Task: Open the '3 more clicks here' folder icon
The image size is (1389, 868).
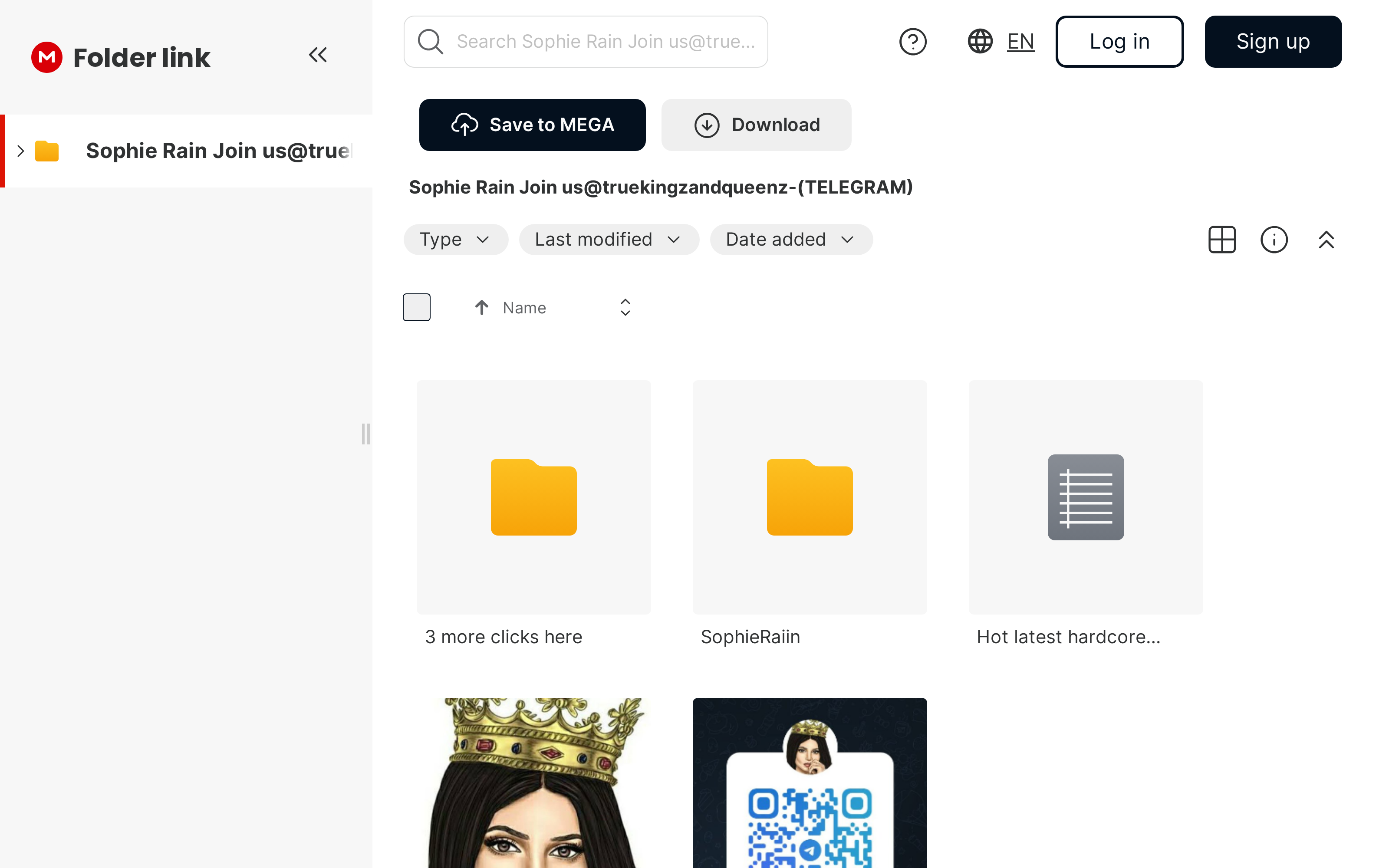Action: coord(534,497)
